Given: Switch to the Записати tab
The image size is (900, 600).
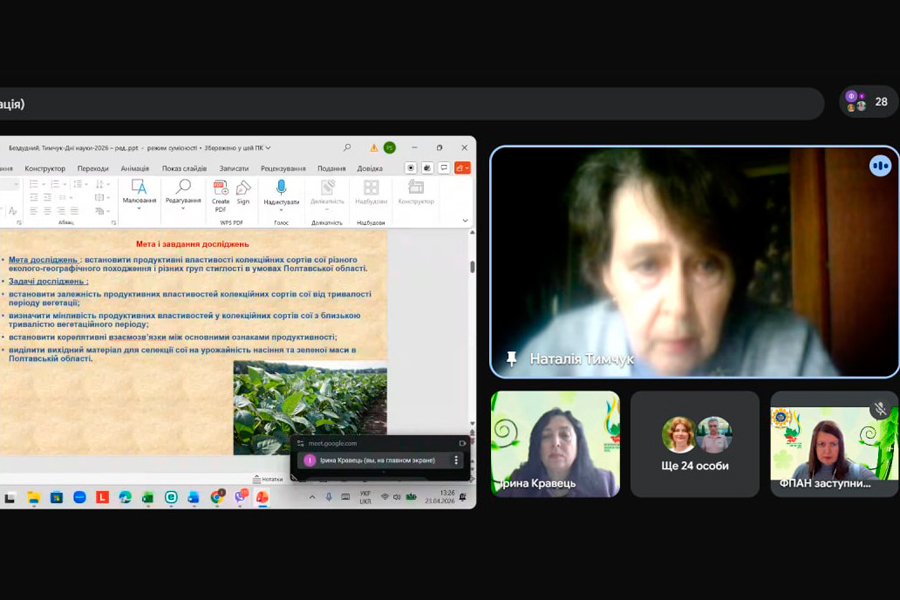Looking at the screenshot, I should coord(234,168).
